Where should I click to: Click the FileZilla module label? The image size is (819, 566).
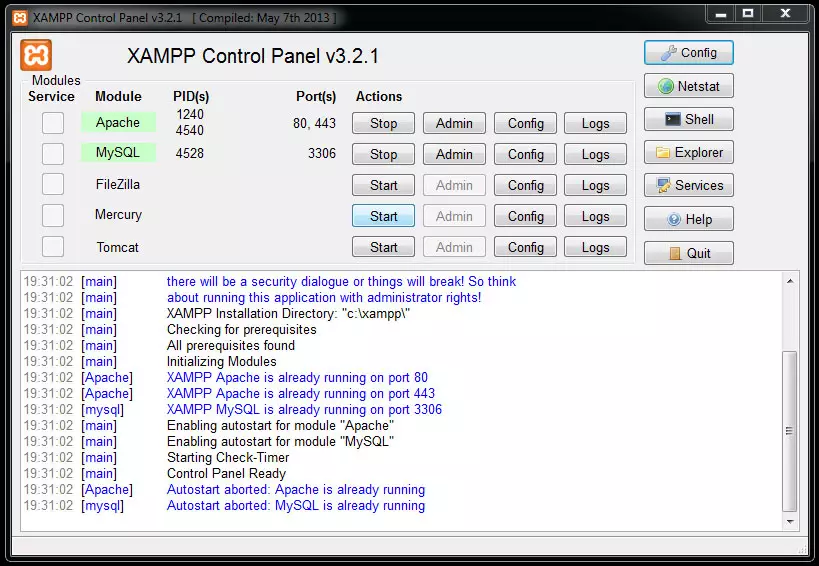(118, 184)
